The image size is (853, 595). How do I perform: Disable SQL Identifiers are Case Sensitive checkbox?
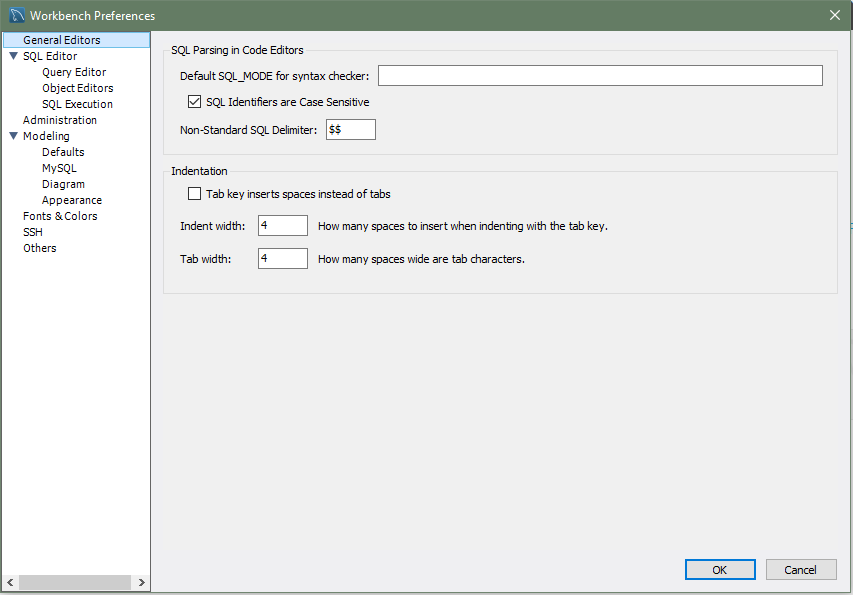coord(195,102)
